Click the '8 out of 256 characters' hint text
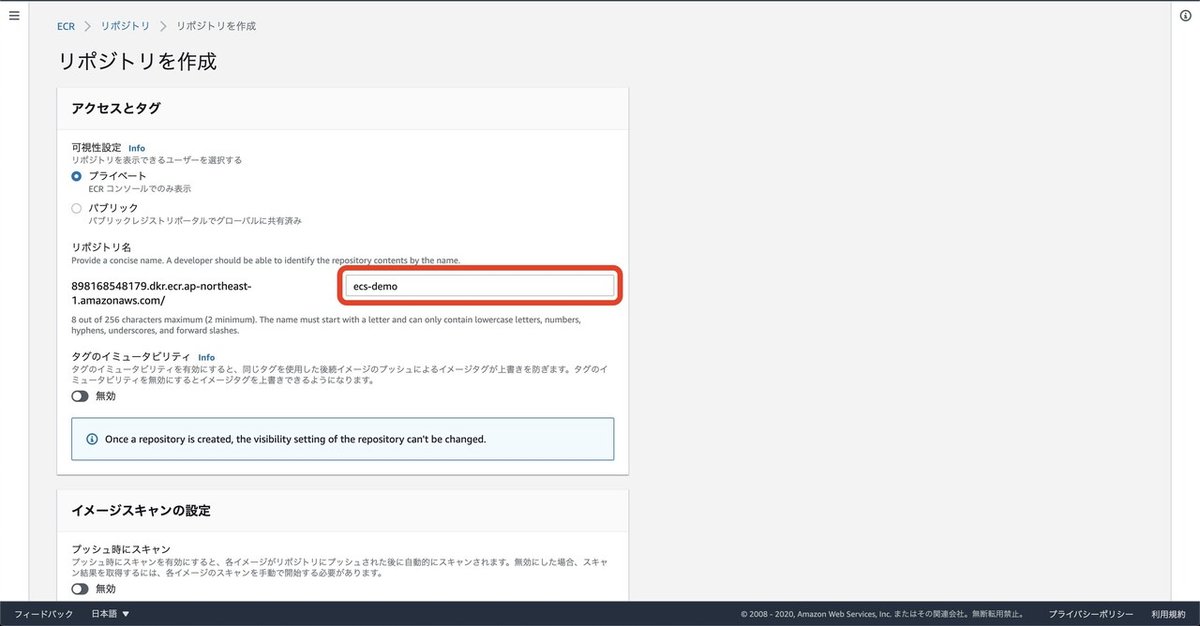 coord(326,324)
